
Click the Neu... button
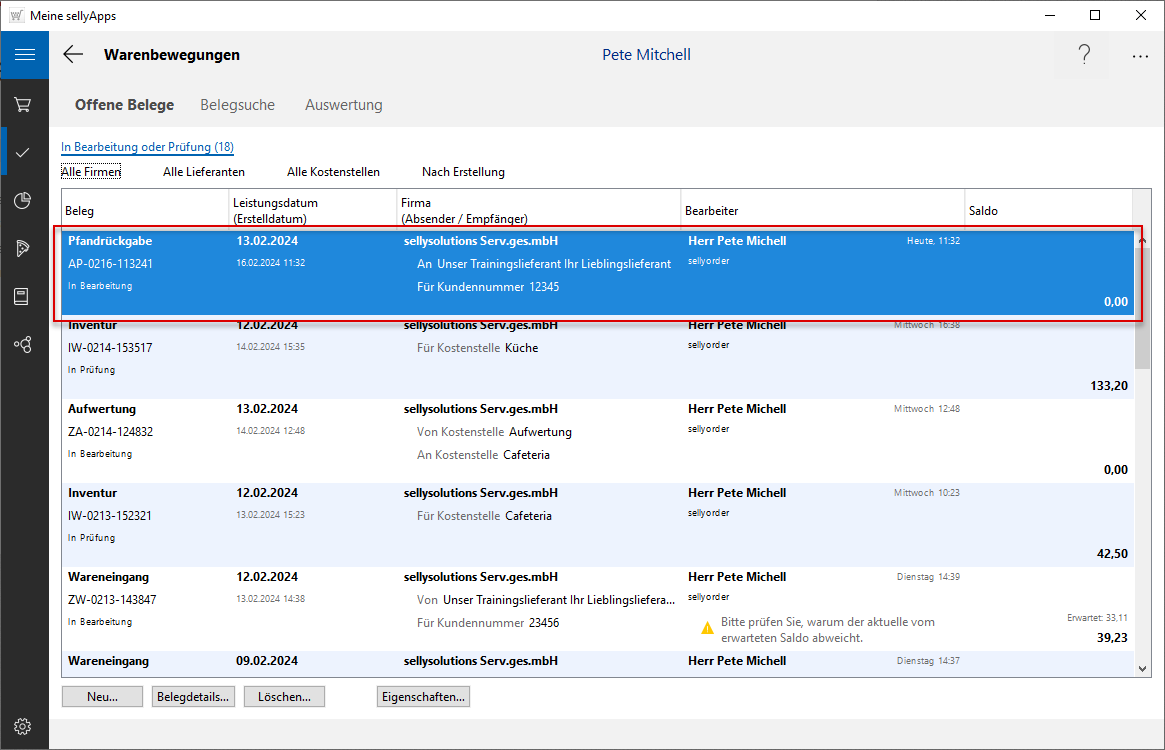[x=102, y=697]
